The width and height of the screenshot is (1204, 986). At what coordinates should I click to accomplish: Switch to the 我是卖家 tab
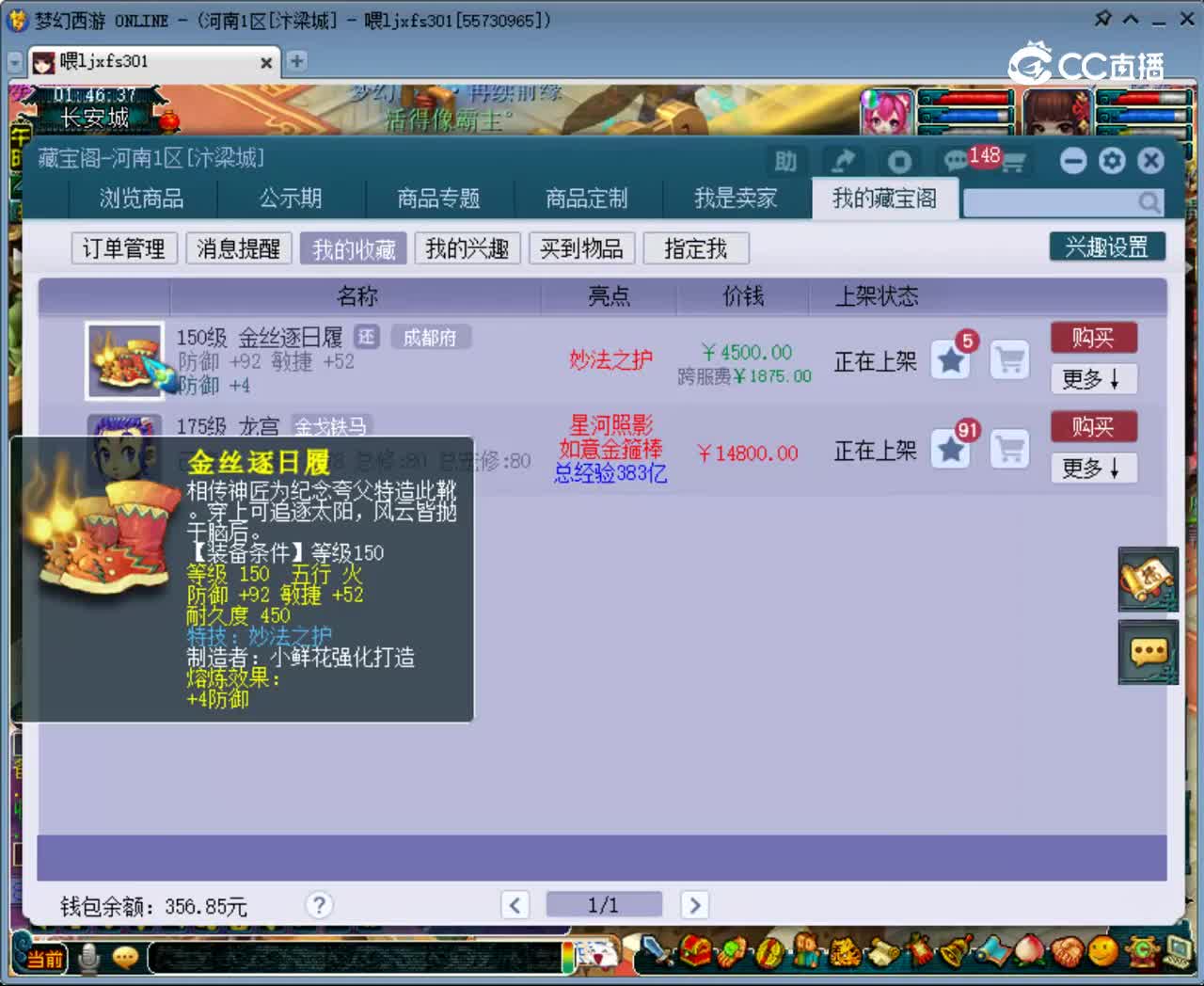738,199
